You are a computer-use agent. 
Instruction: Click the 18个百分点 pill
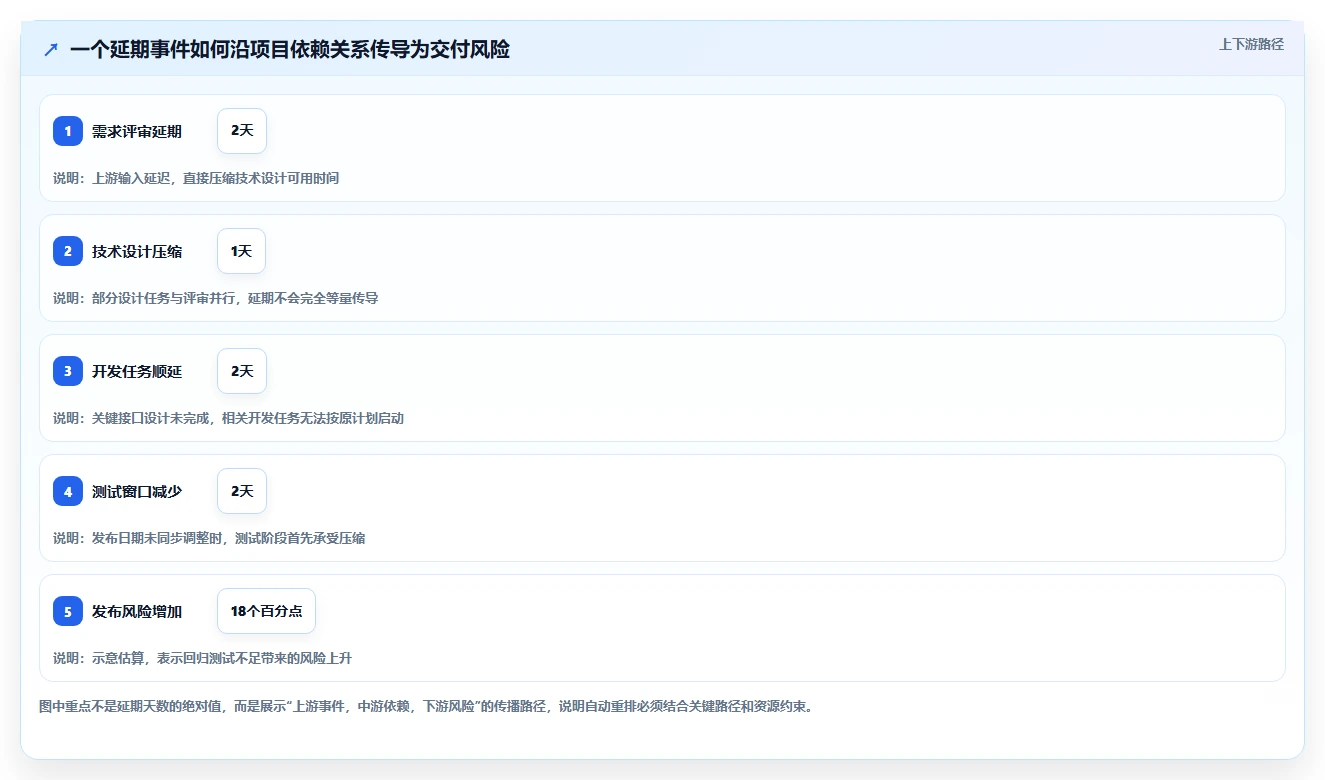pos(266,611)
